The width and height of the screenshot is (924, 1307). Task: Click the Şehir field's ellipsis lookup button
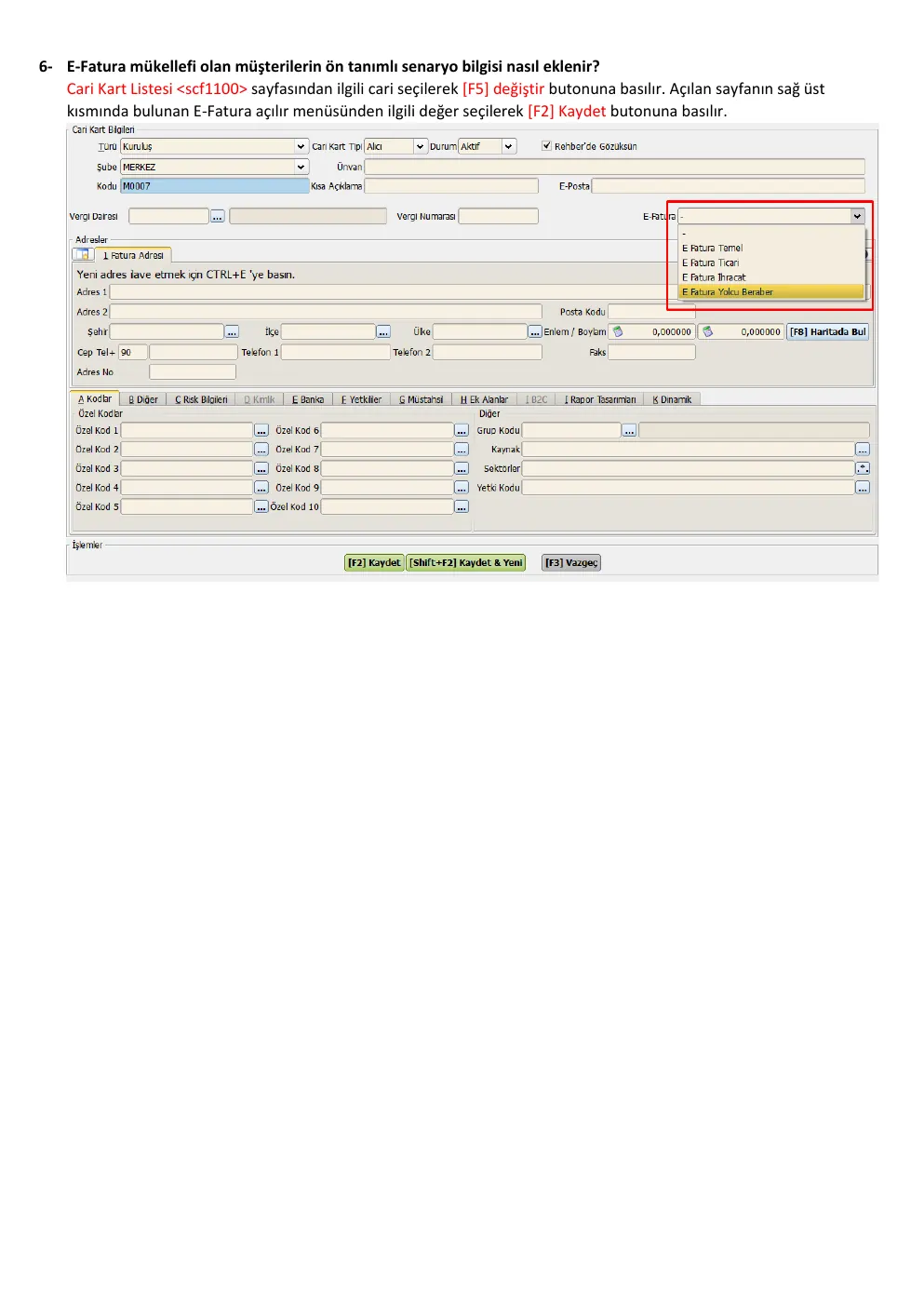point(232,332)
